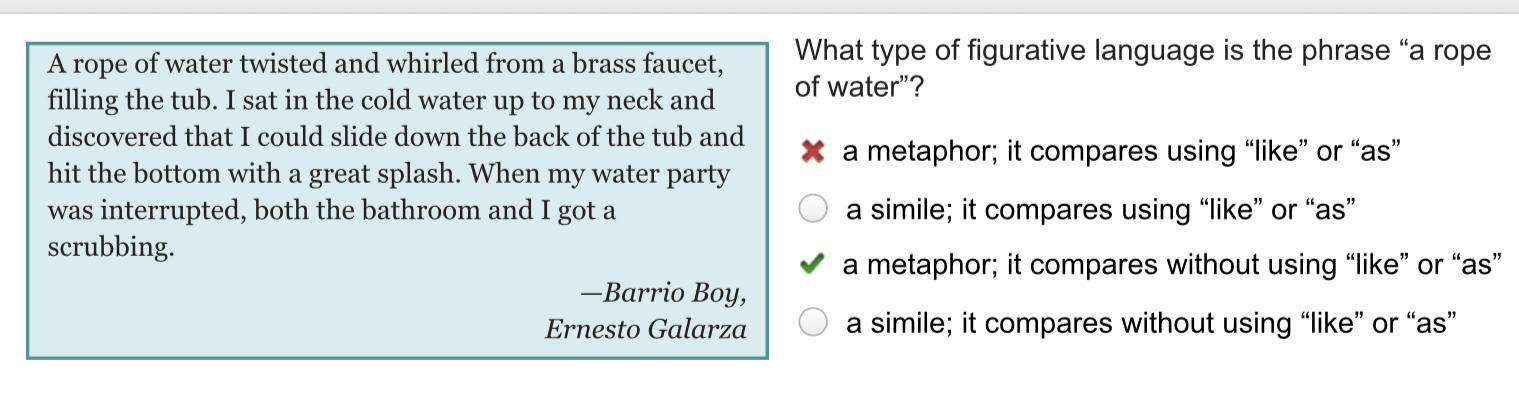Click the author name "Ernesto Galarza"

(x=645, y=329)
